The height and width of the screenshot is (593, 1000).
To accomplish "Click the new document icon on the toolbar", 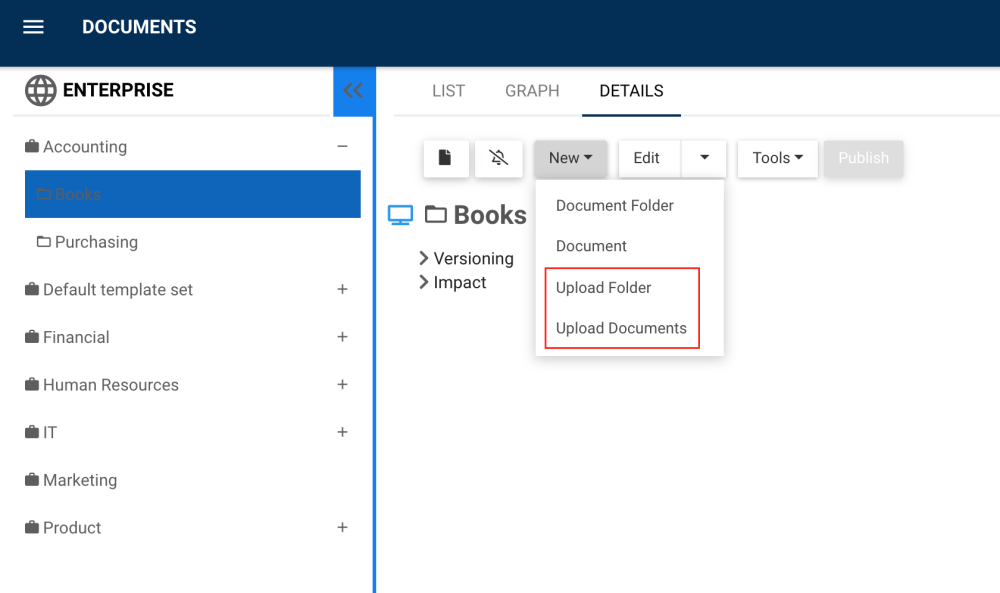I will point(446,158).
